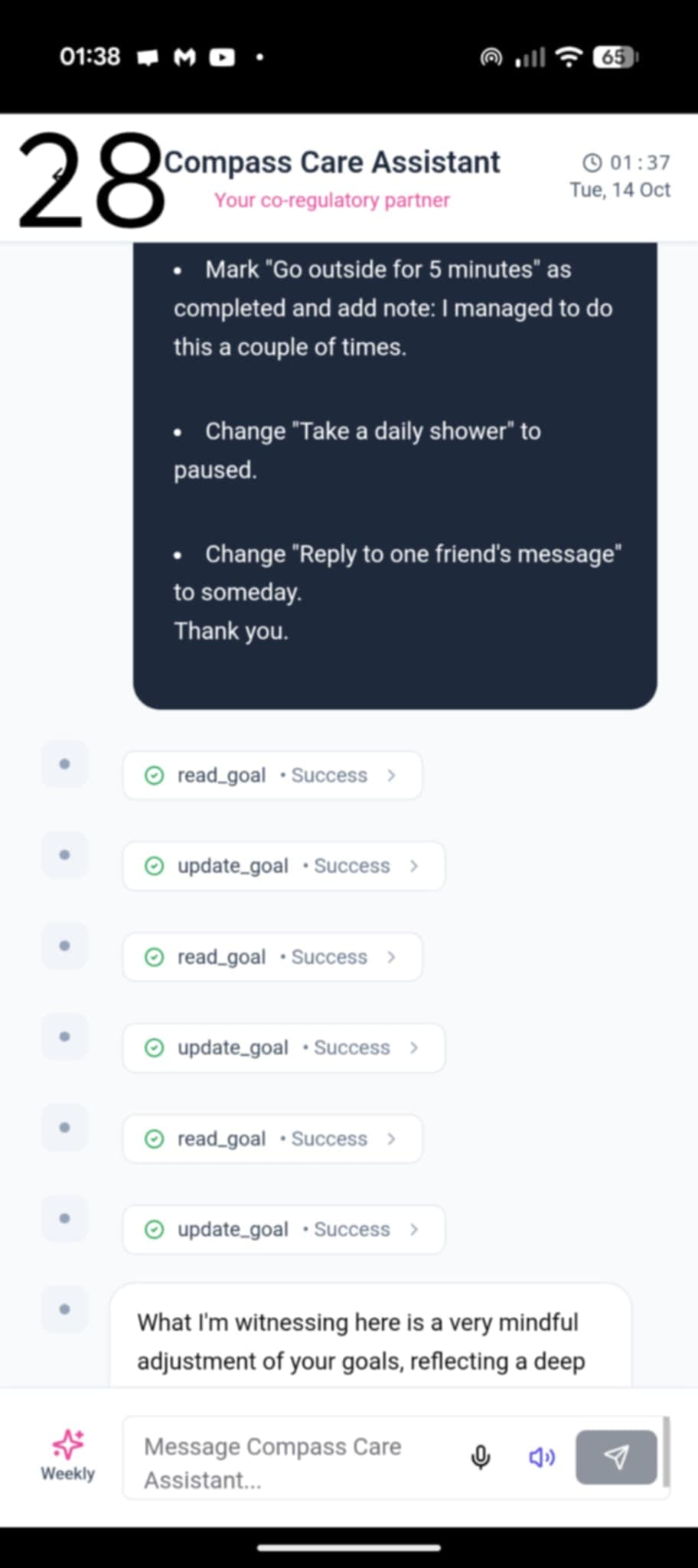Tap the microphone icon in the message bar
Image resolution: width=698 pixels, height=1568 pixels.
481,1457
